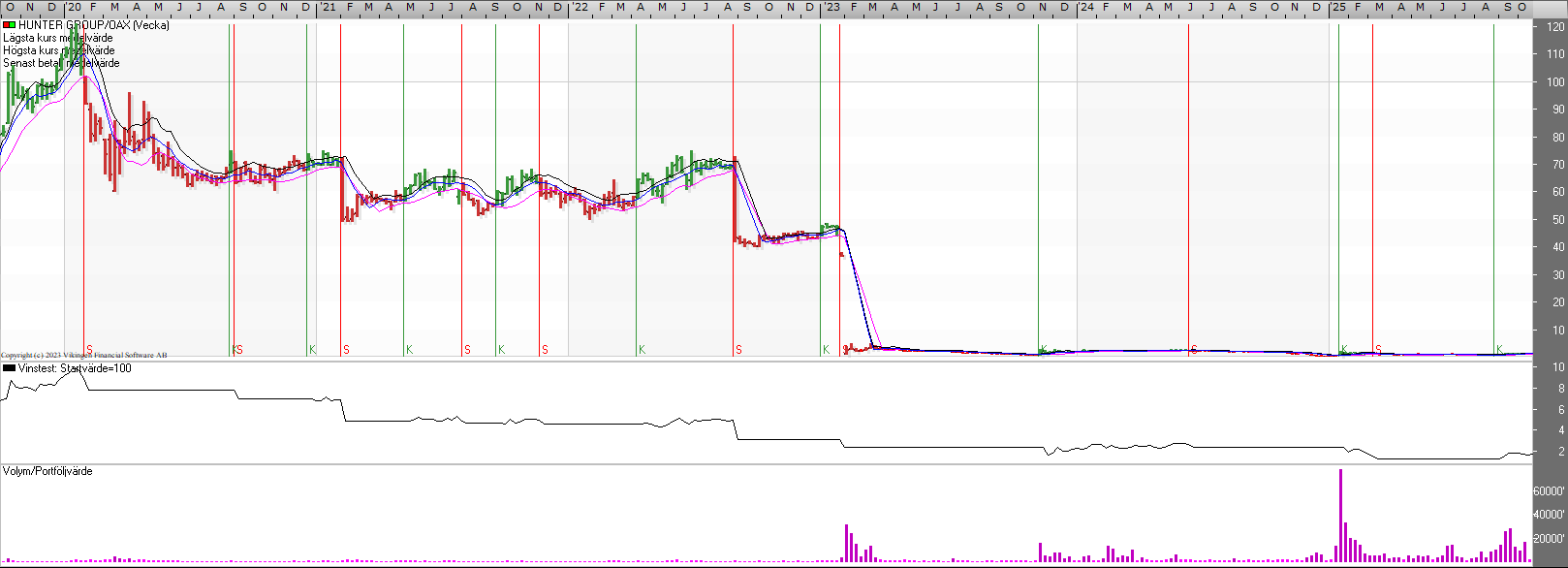The width and height of the screenshot is (1568, 568).
Task: Click the red-green legend icon beside HUNTER GROUP/OAX
Action: click(x=9, y=25)
